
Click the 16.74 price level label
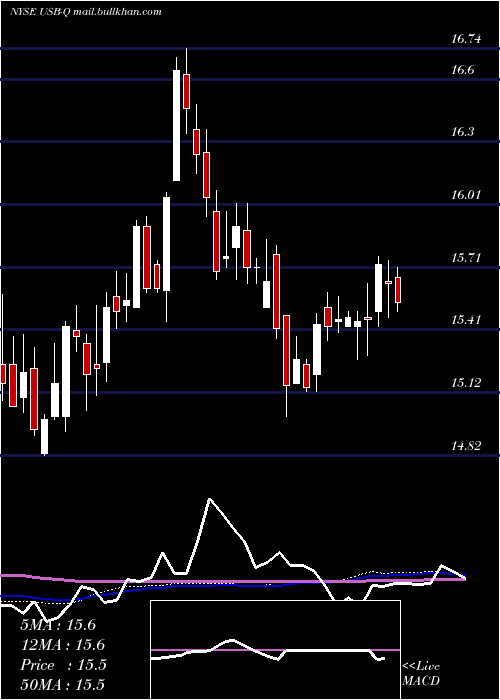tap(466, 39)
